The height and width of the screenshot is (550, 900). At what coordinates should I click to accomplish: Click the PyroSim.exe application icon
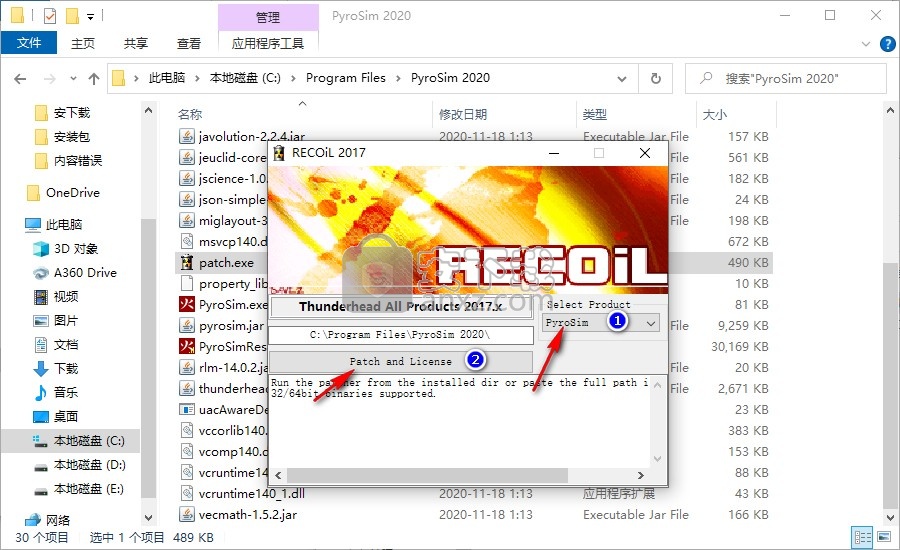tap(187, 304)
